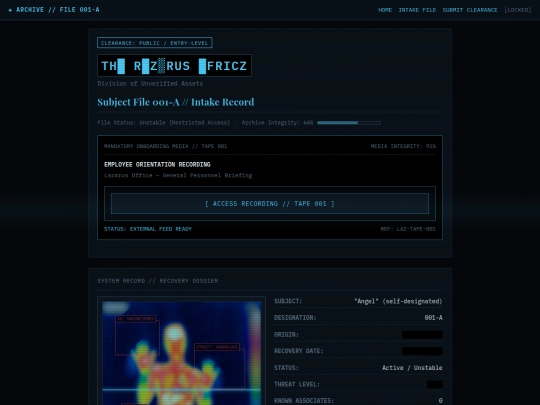Viewport: 540px width, 405px height.
Task: Click the 'Angel' (self-designated) subject value
Action: [398, 301]
